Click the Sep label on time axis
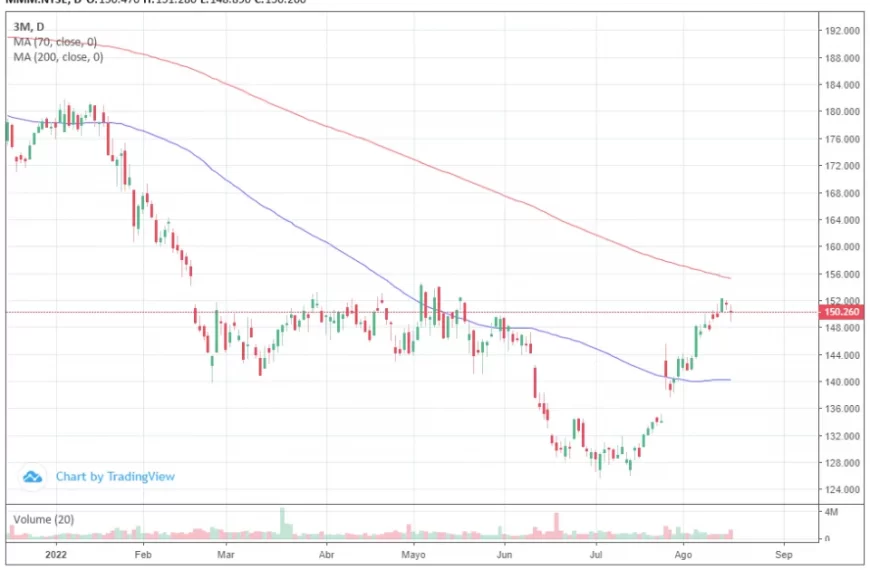870x570 pixels. click(784, 554)
